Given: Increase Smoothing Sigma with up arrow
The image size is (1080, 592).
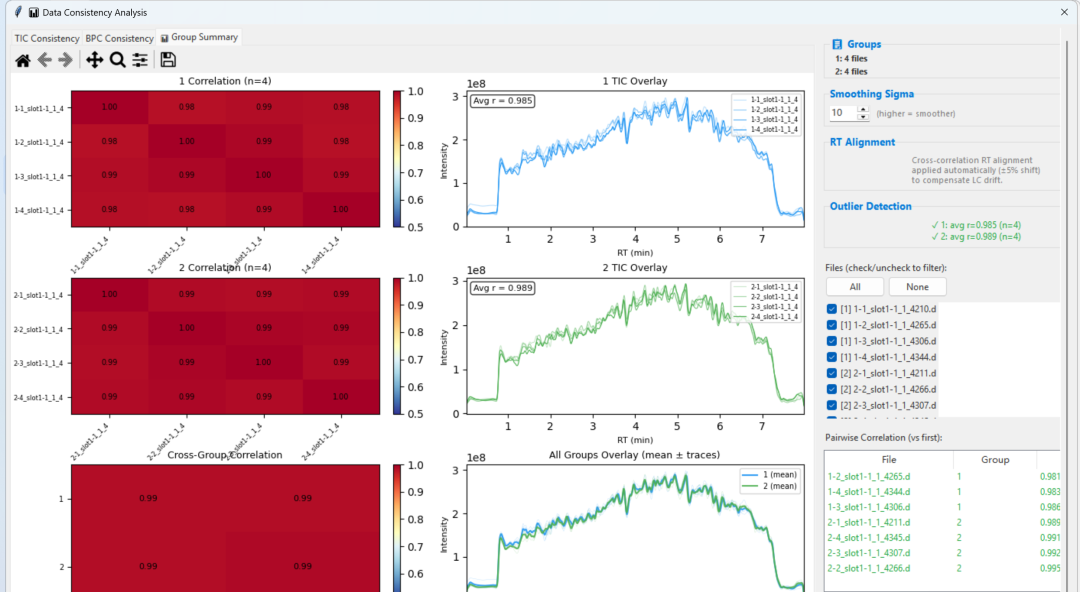Looking at the screenshot, I should pyautogui.click(x=863, y=110).
